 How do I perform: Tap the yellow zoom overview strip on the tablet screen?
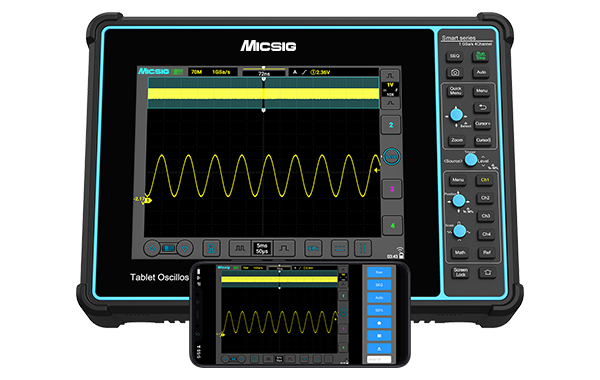[x=263, y=94]
